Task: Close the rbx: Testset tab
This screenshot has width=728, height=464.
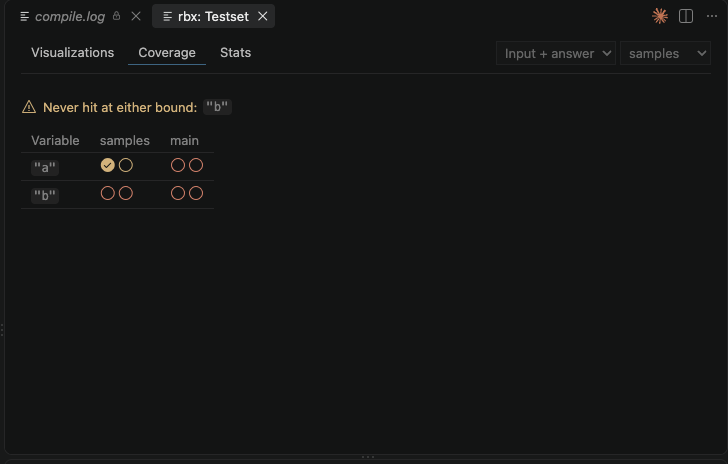Action: point(263,16)
